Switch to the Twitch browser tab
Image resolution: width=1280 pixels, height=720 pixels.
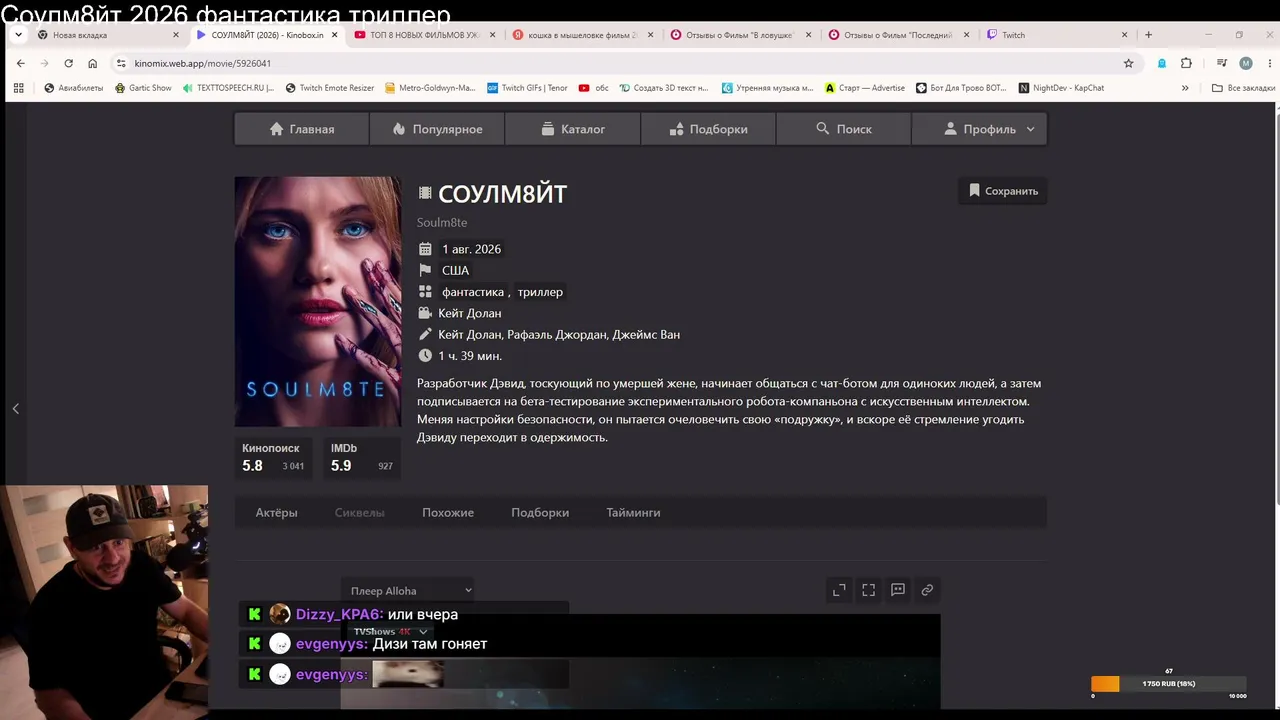(1058, 35)
